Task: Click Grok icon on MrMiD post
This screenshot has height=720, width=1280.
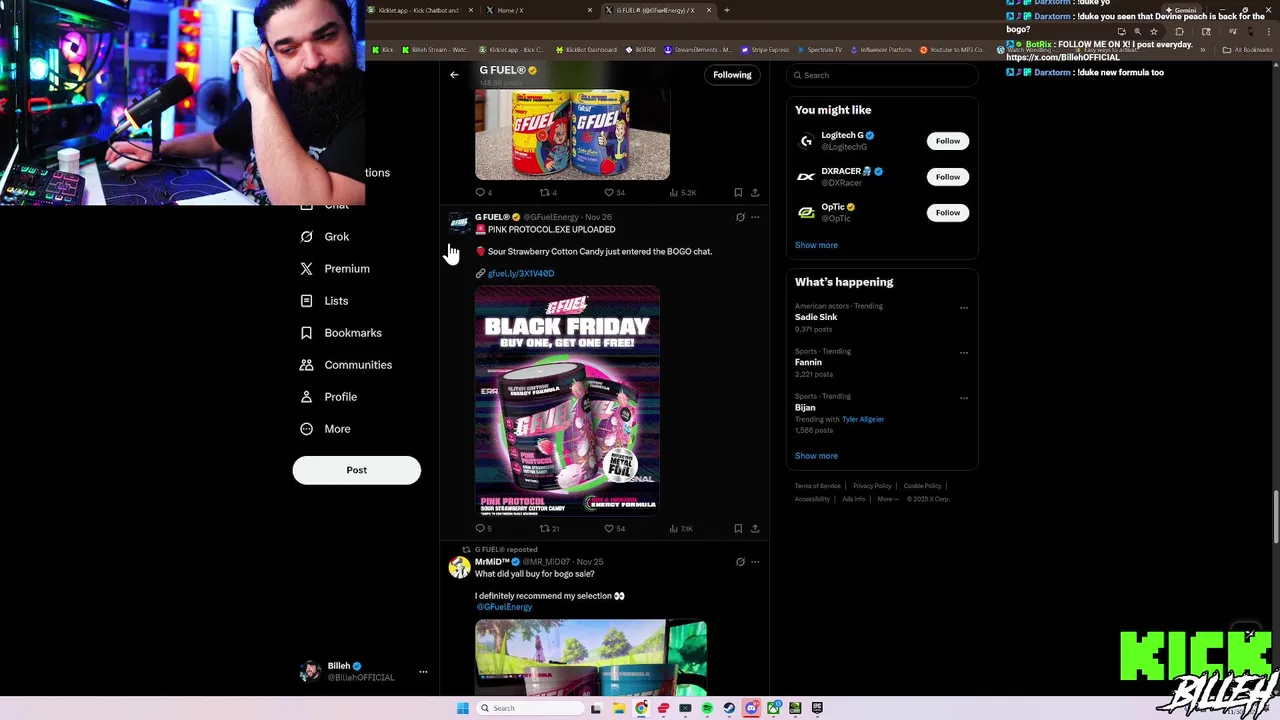Action: click(740, 562)
